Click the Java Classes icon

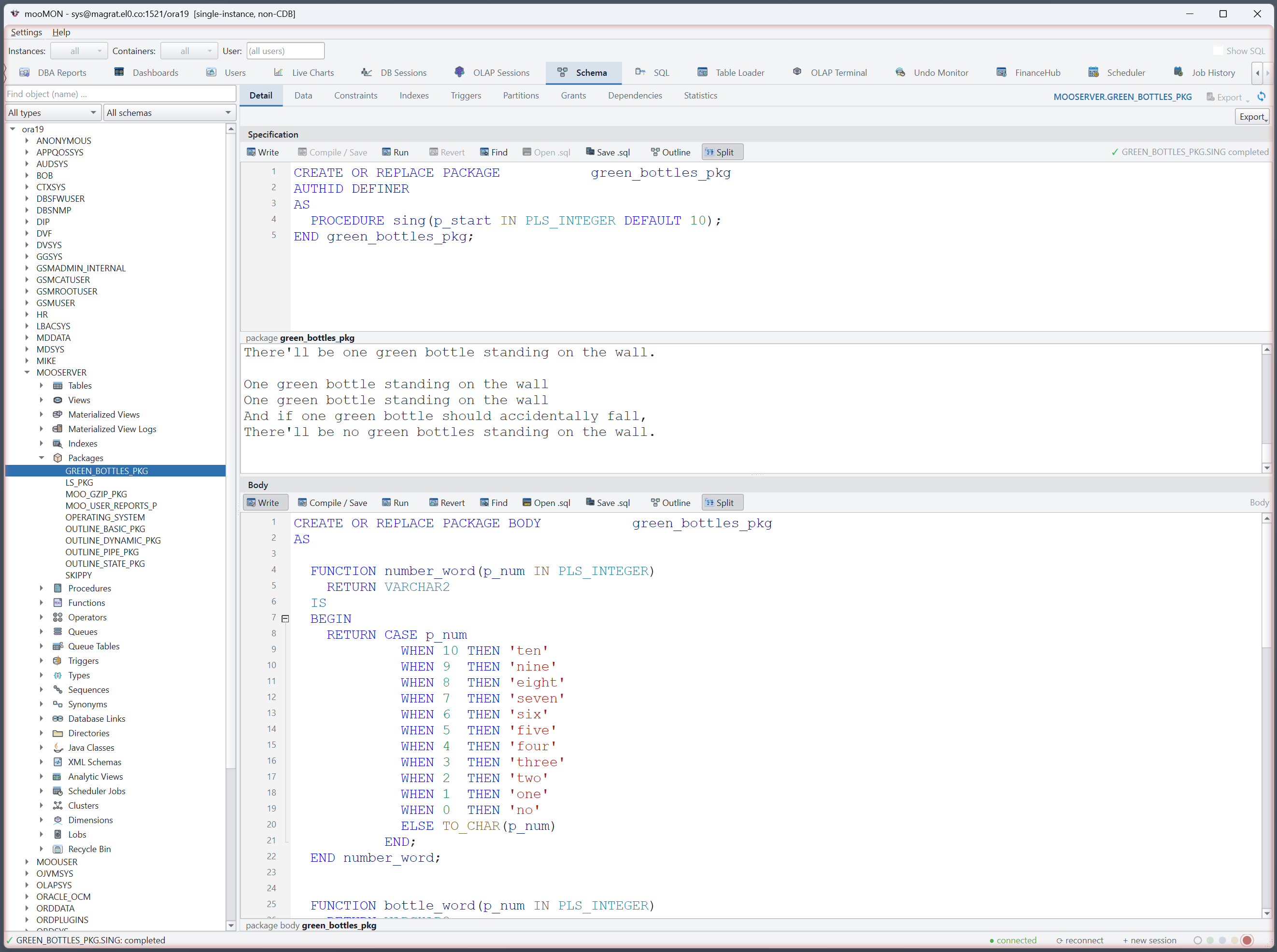(x=57, y=747)
